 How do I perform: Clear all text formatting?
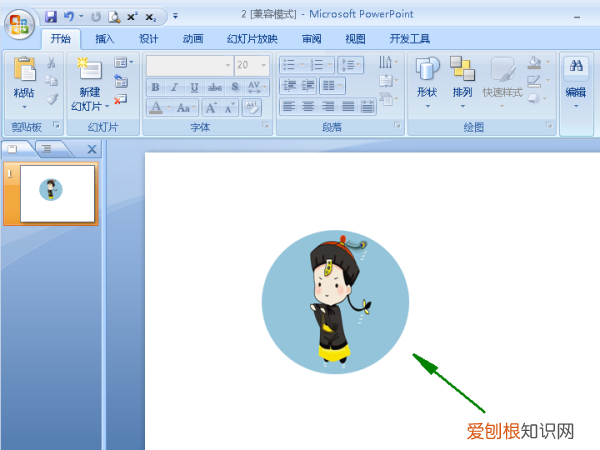[252, 108]
